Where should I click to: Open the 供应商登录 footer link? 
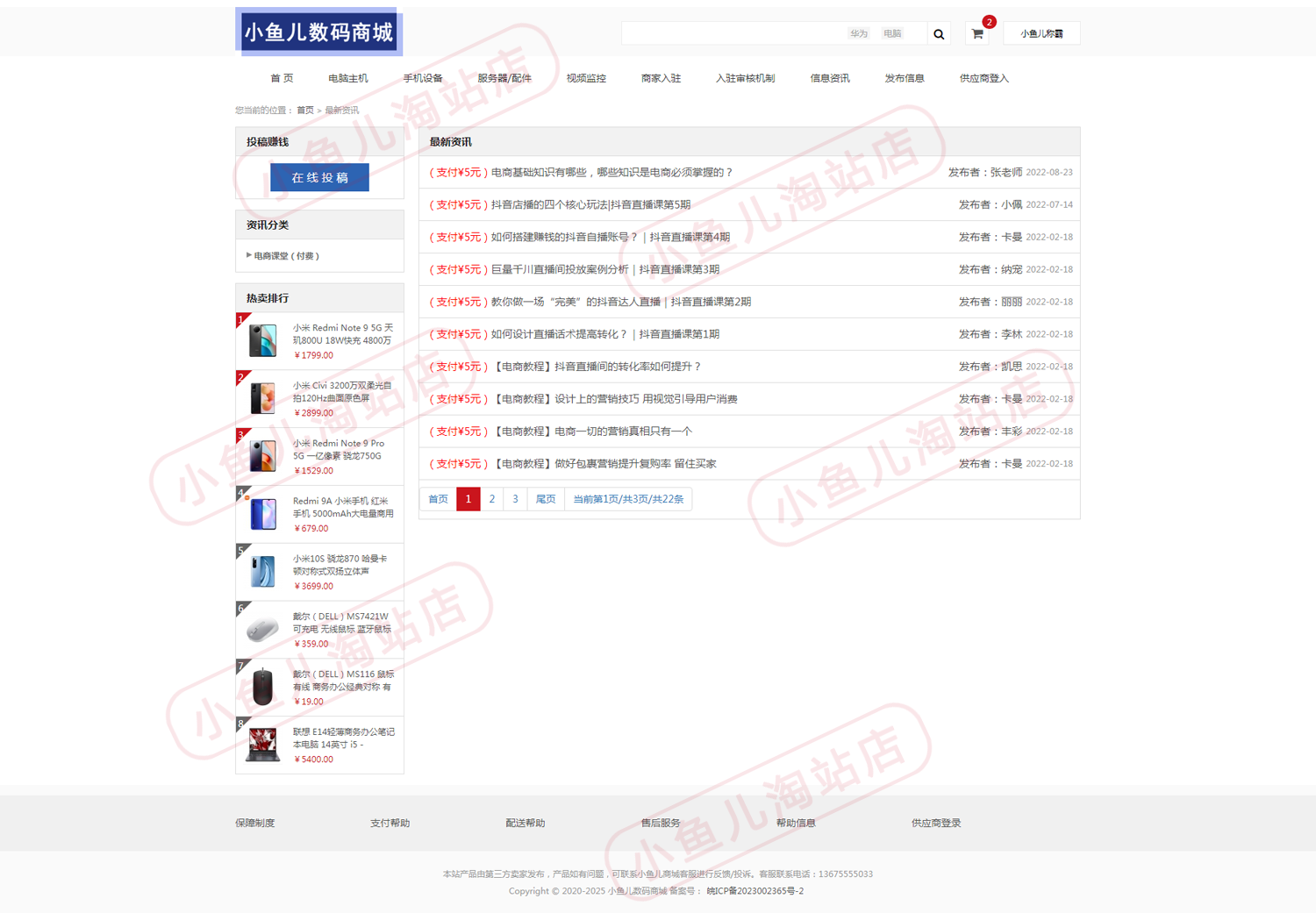pos(936,824)
